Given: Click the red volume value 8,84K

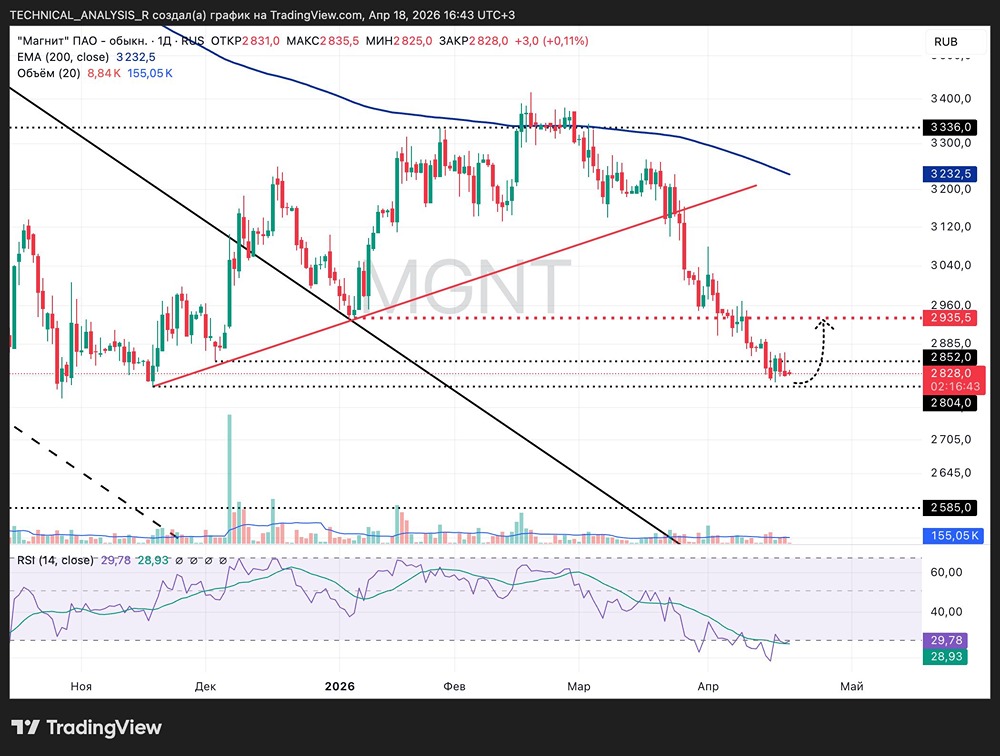Looking at the screenshot, I should click(104, 73).
